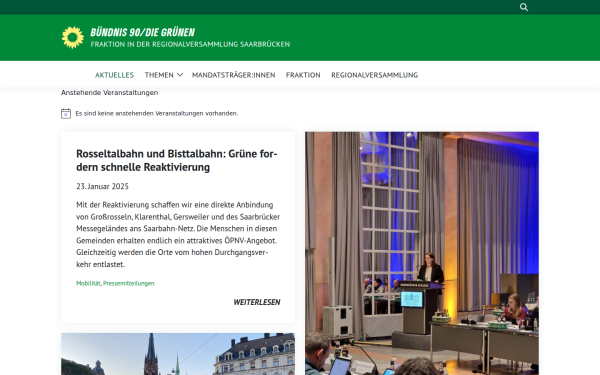Select text 'Es sind keine anstehenden Veranstaltungen vorhanden.'

point(157,113)
